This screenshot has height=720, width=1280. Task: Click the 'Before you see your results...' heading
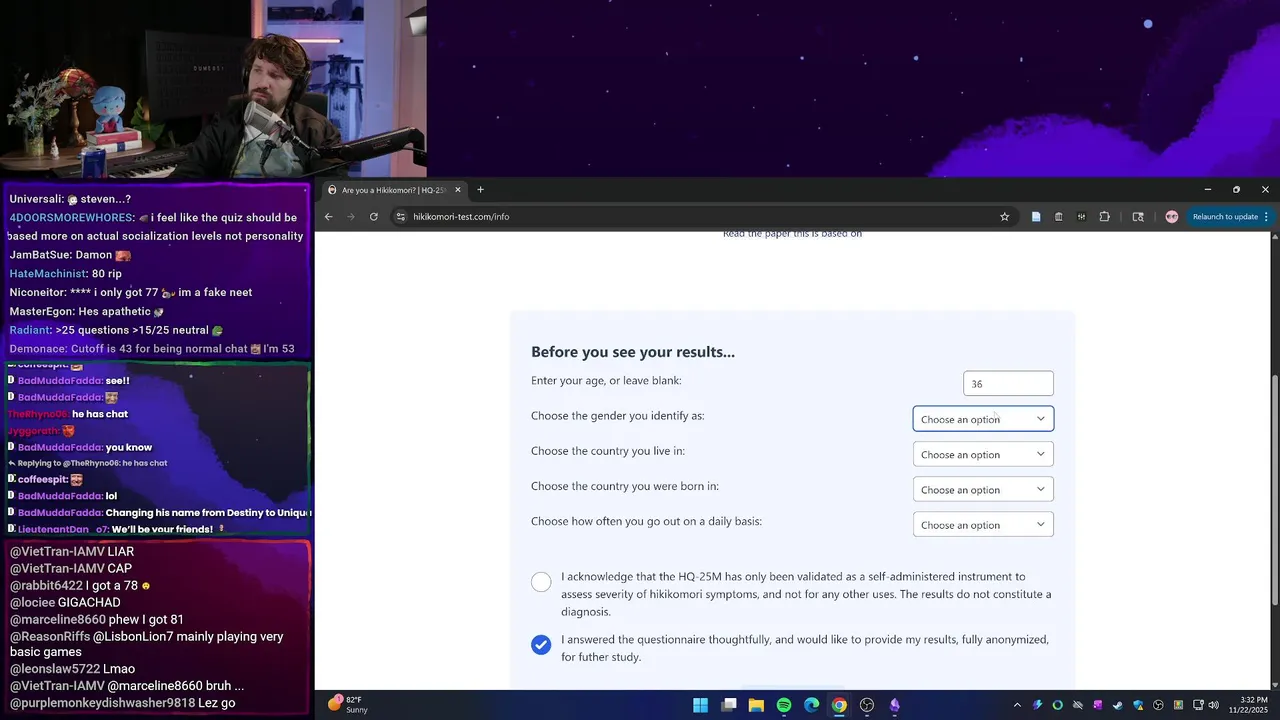(x=633, y=352)
